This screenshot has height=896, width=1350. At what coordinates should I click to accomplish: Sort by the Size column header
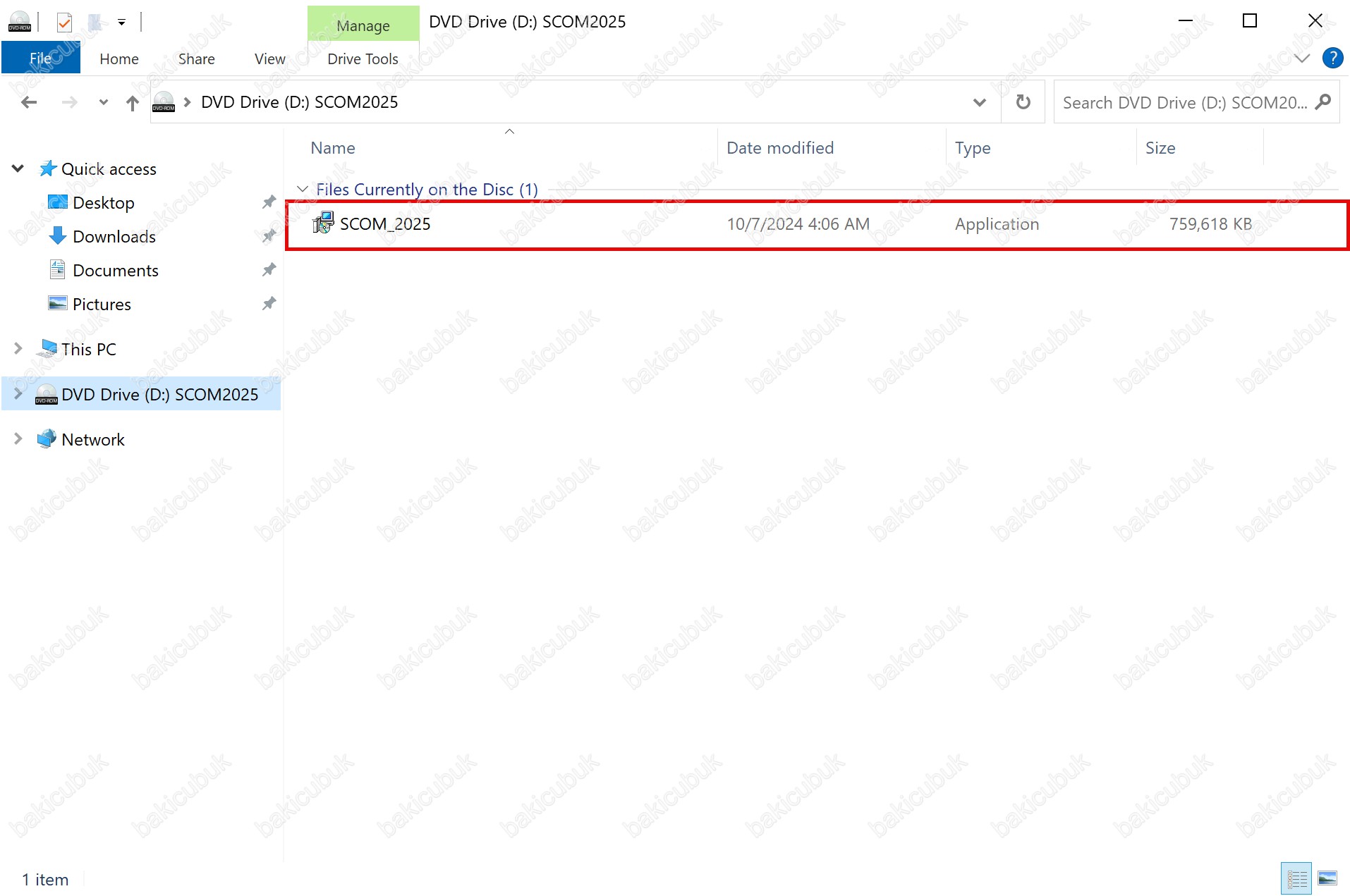coord(1199,148)
